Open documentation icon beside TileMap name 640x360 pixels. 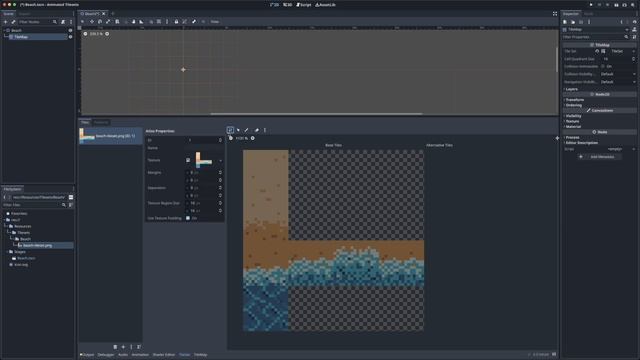click(634, 29)
